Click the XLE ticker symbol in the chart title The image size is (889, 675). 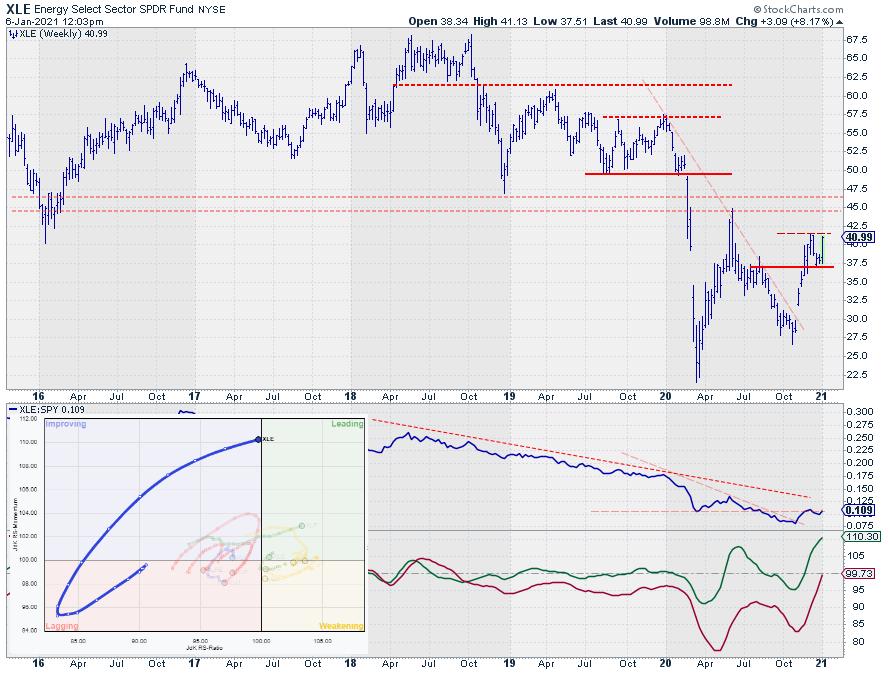pos(18,9)
